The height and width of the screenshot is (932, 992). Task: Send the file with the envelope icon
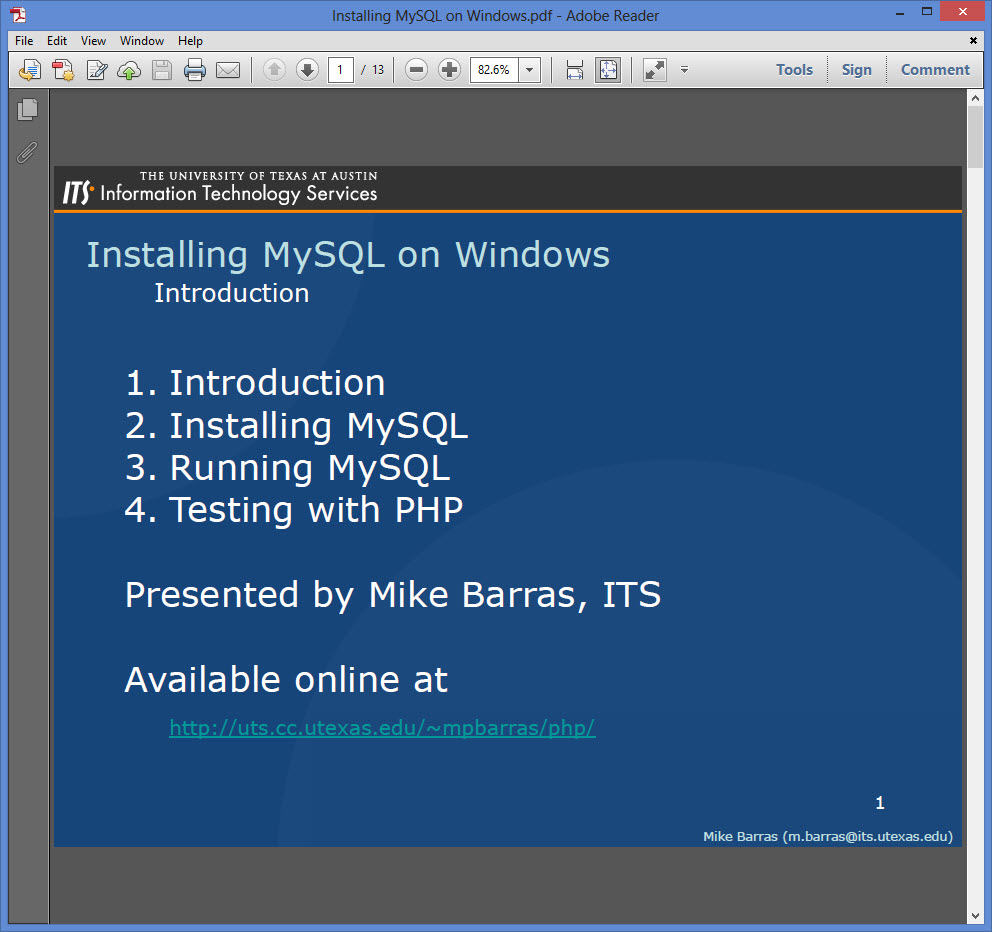point(228,70)
